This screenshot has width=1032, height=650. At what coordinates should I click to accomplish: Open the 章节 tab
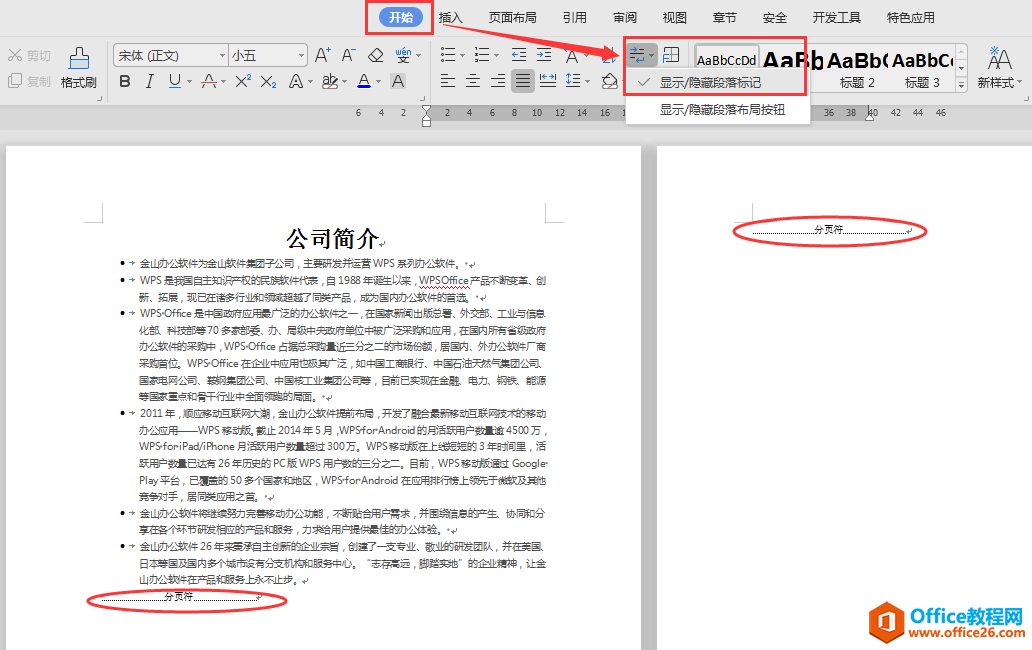coord(725,18)
